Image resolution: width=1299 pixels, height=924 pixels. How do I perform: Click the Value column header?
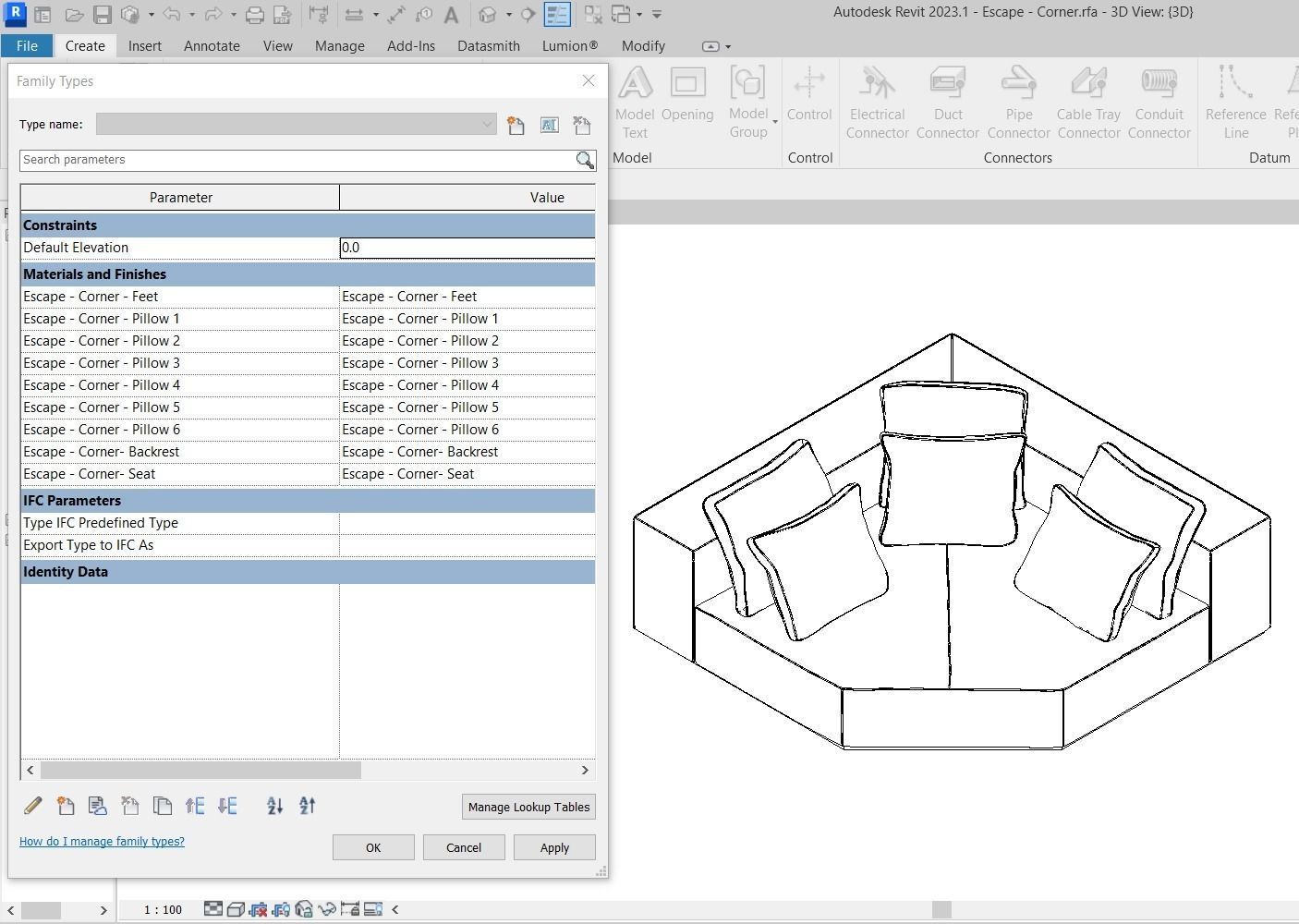pos(467,198)
